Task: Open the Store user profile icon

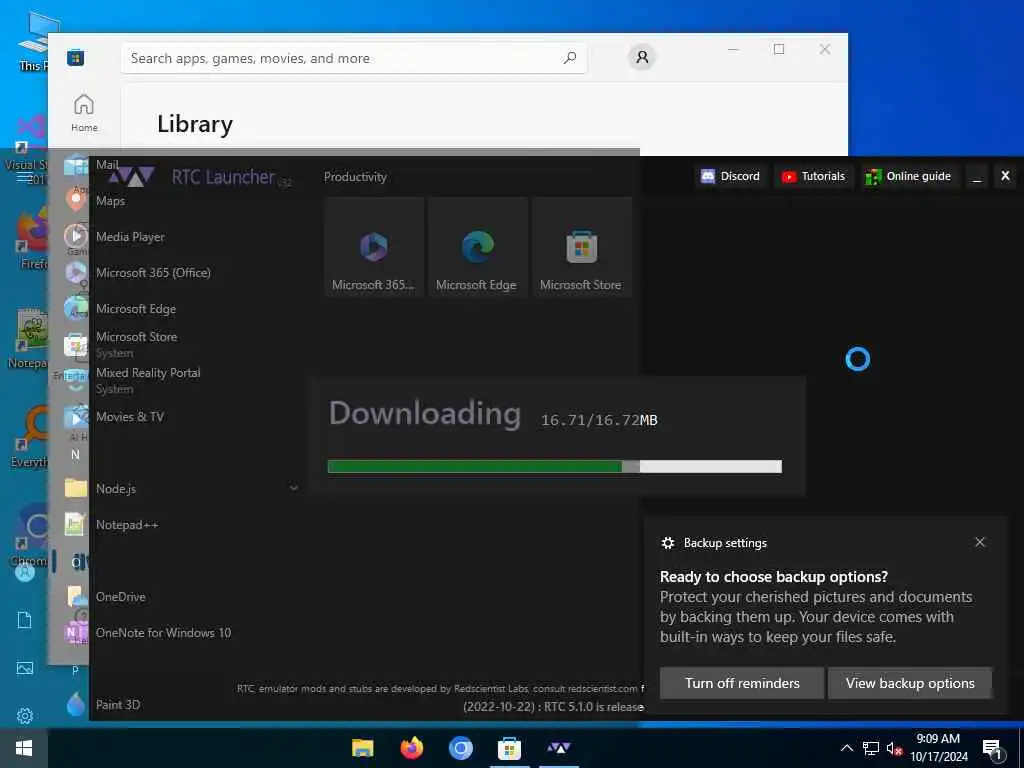Action: point(642,57)
